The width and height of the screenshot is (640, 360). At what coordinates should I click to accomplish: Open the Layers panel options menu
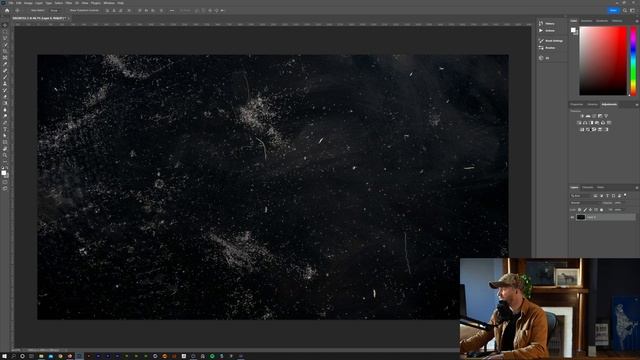click(637, 187)
